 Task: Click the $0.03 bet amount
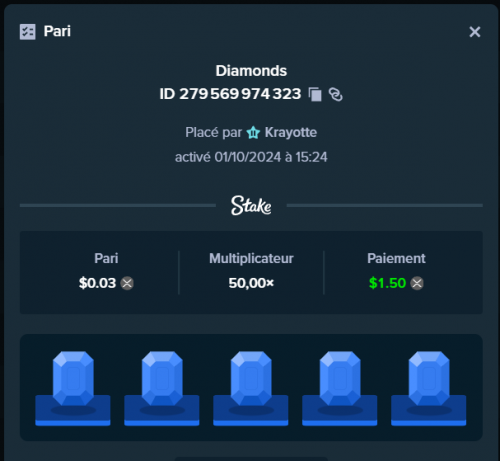coord(97,283)
